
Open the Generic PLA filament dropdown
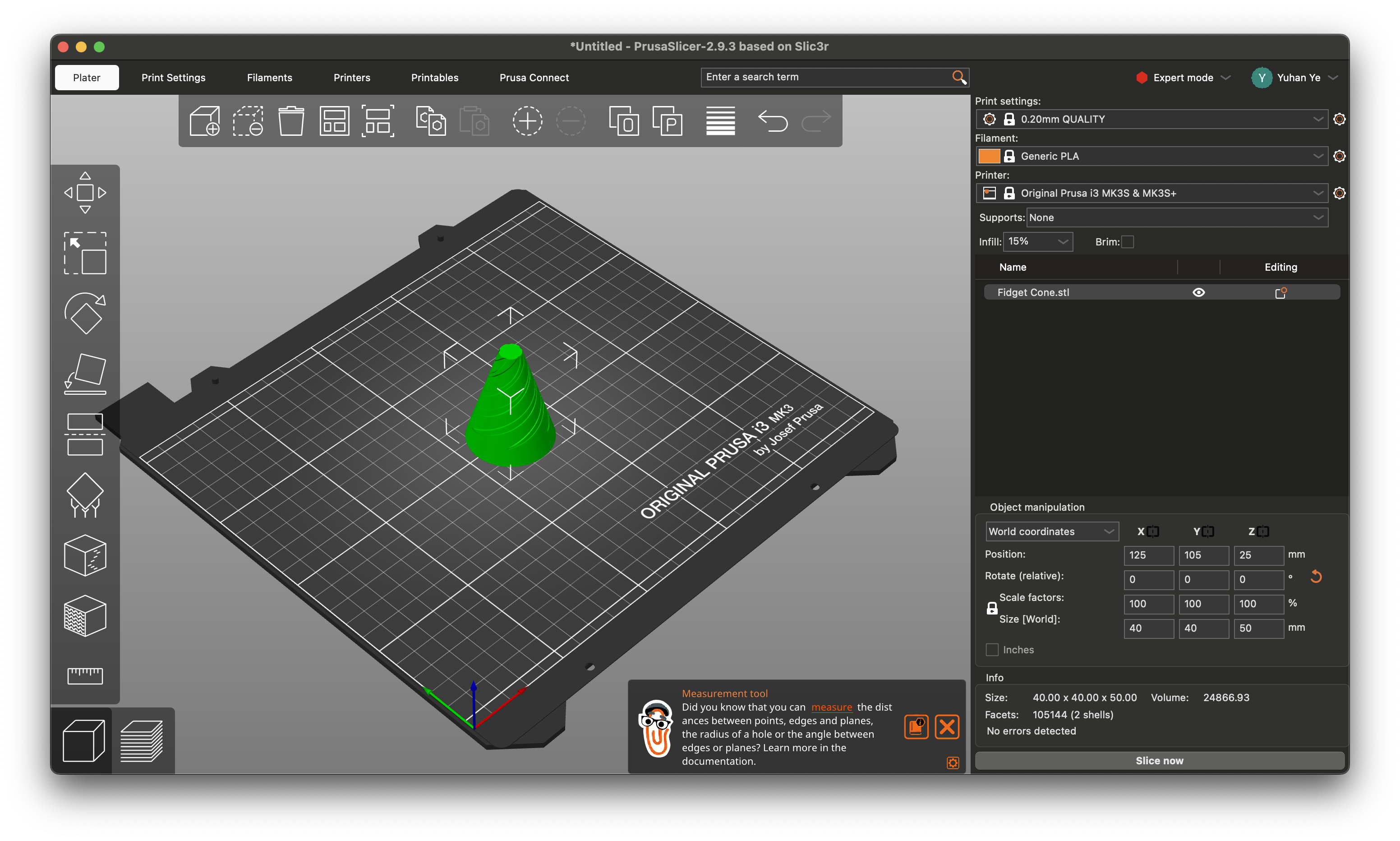pyautogui.click(x=1152, y=156)
